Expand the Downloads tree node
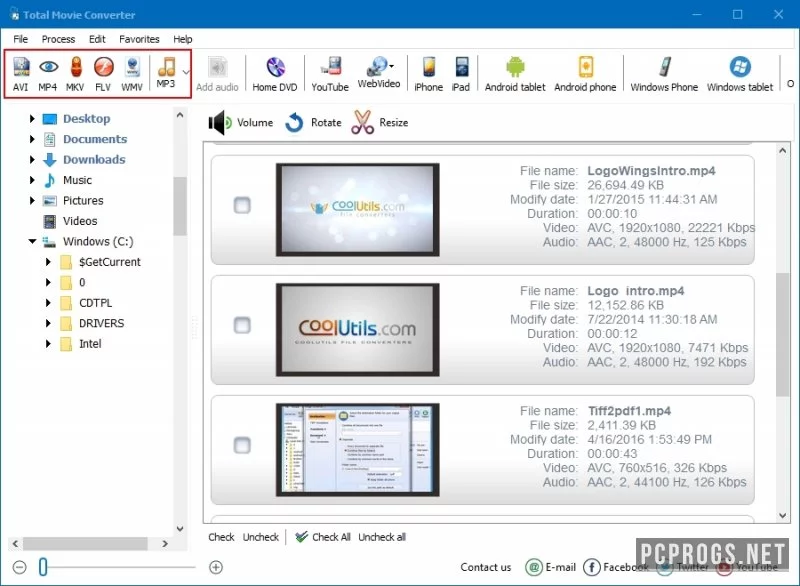This screenshot has width=800, height=586. click(x=32, y=160)
